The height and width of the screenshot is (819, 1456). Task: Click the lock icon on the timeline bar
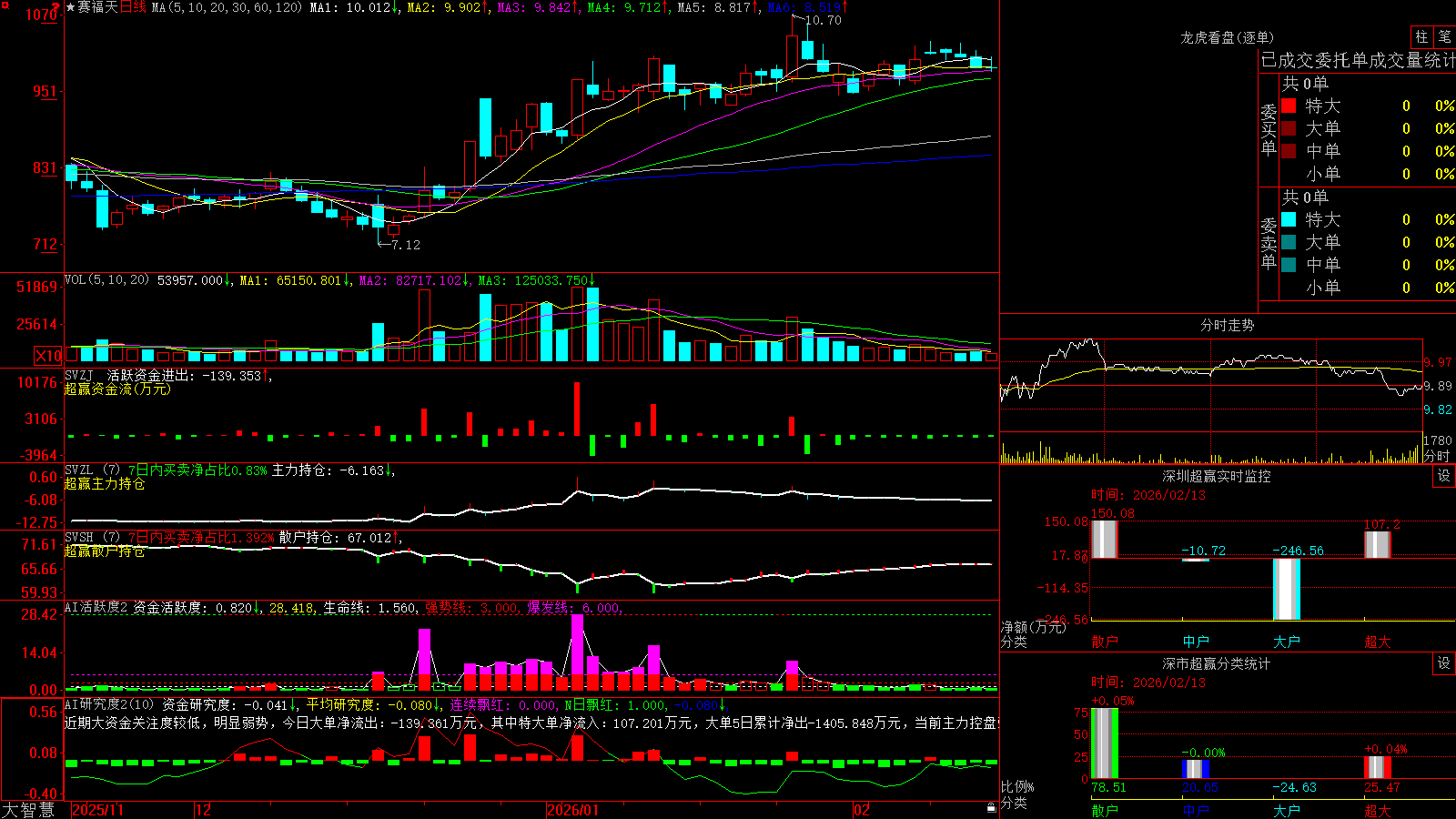[992, 808]
